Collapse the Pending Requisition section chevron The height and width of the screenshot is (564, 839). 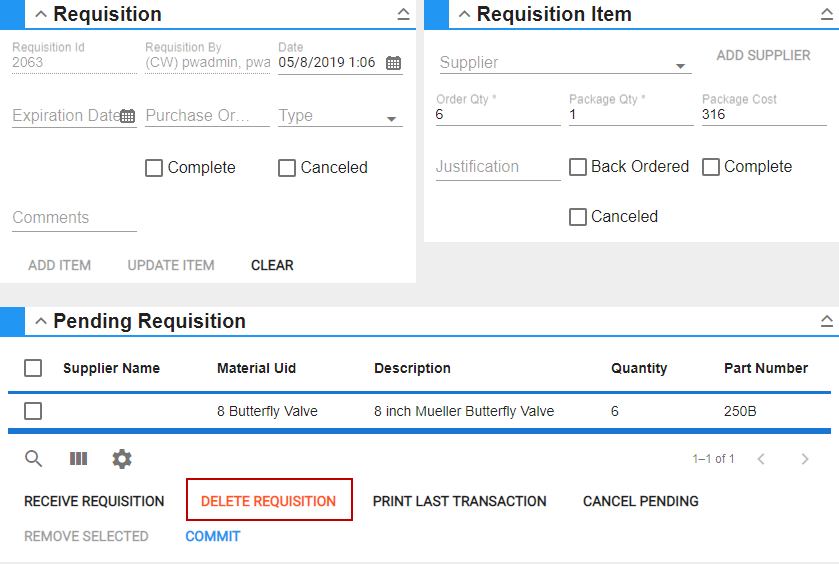pos(40,321)
